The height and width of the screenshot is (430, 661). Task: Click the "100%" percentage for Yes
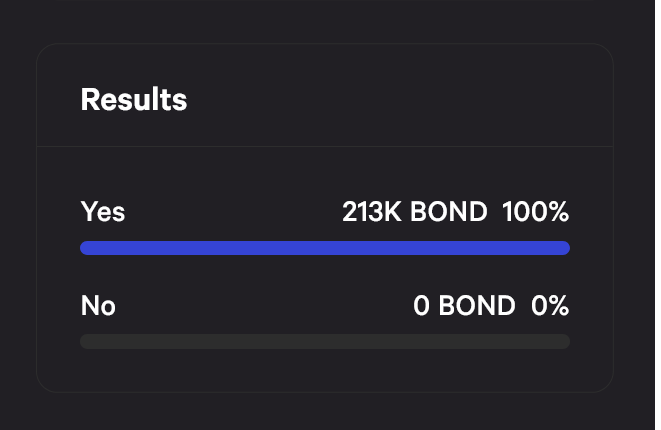[x=535, y=212]
